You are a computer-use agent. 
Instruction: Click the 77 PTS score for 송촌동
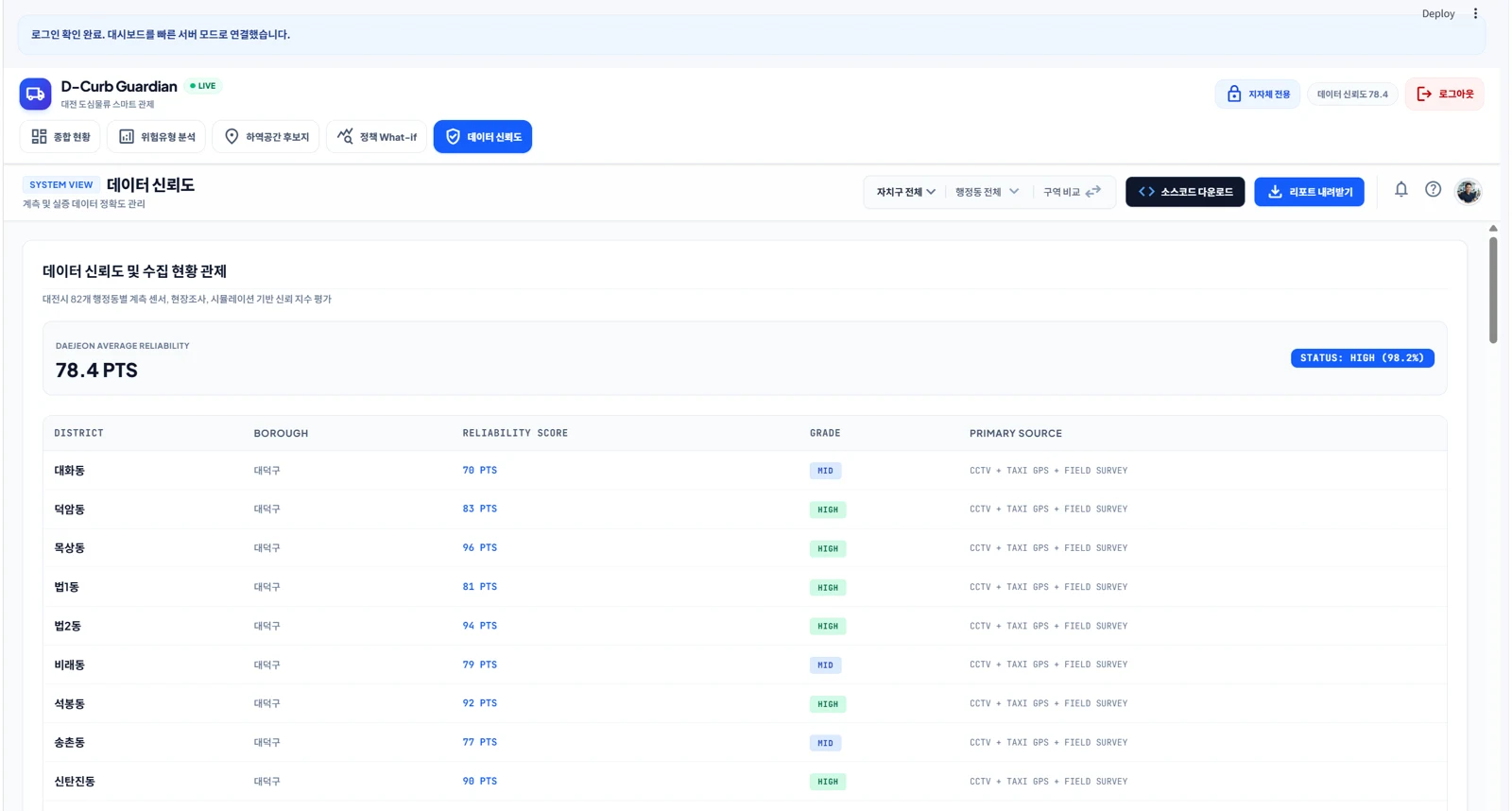click(x=479, y=742)
